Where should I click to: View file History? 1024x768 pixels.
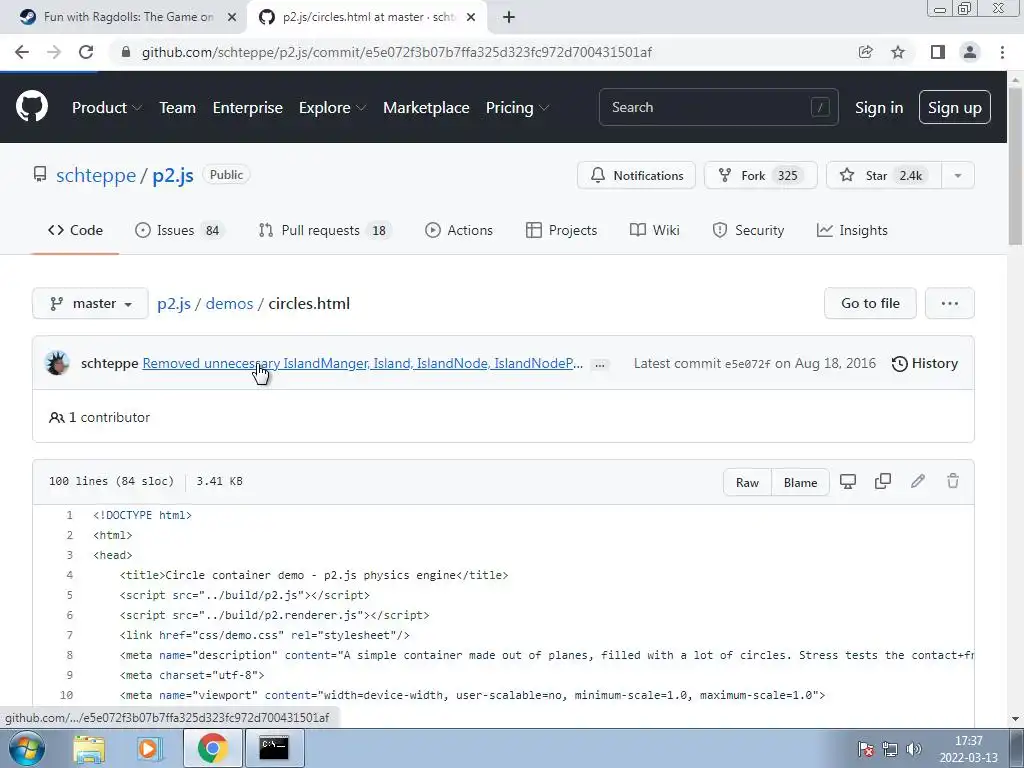pyautogui.click(x=925, y=363)
